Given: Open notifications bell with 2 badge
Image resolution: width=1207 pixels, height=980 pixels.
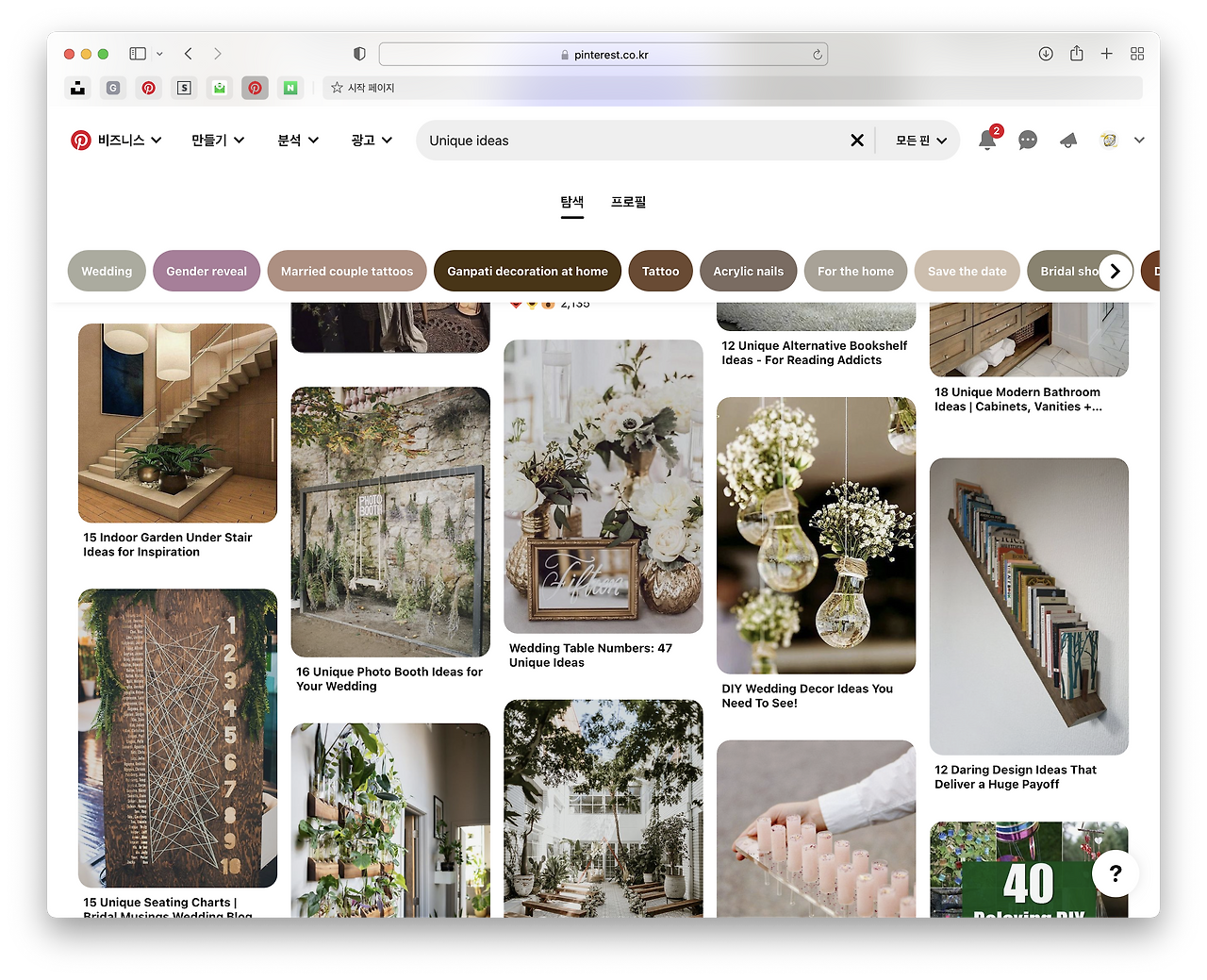Looking at the screenshot, I should tap(987, 140).
